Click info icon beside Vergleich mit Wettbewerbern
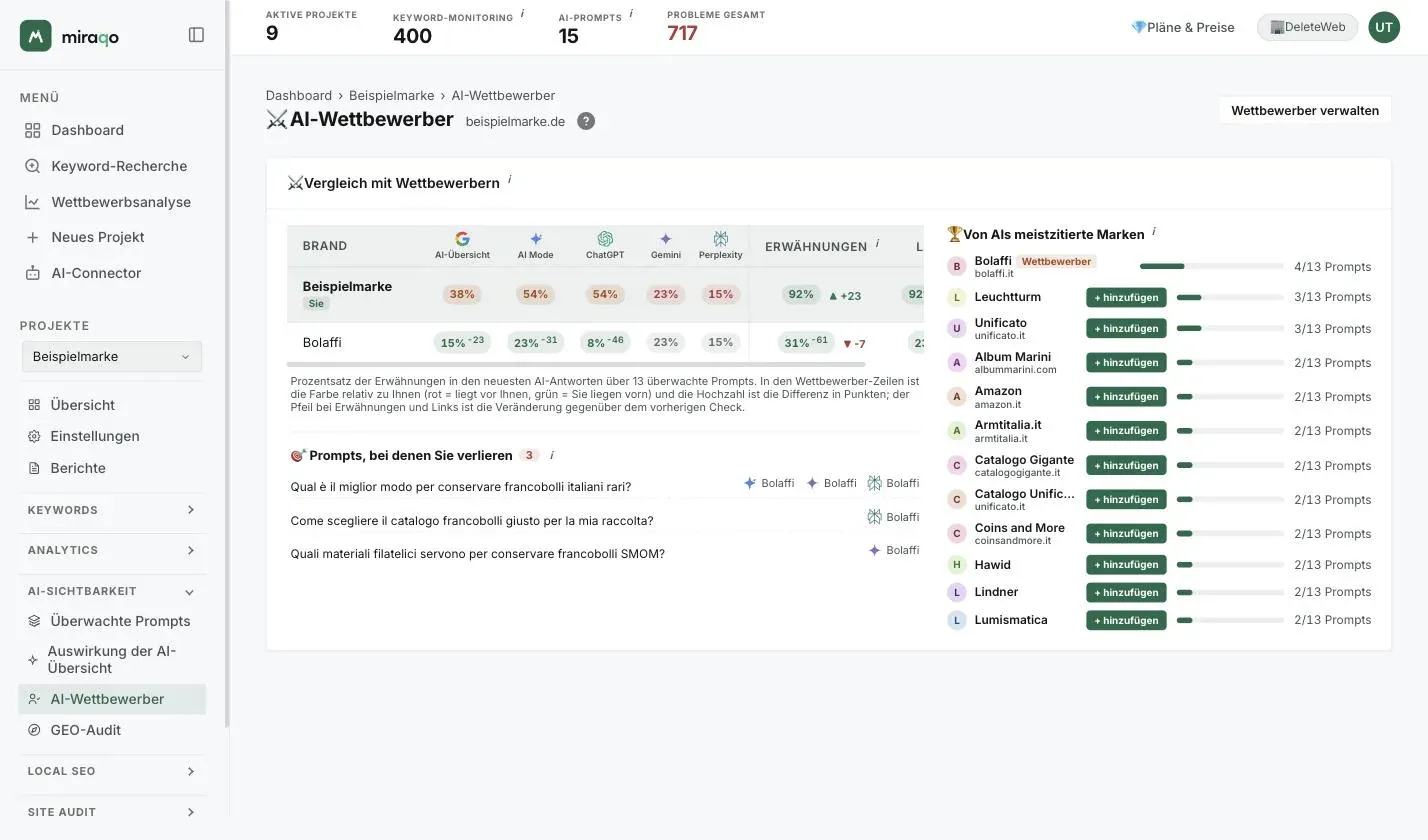The image size is (1428, 840). 509,180
